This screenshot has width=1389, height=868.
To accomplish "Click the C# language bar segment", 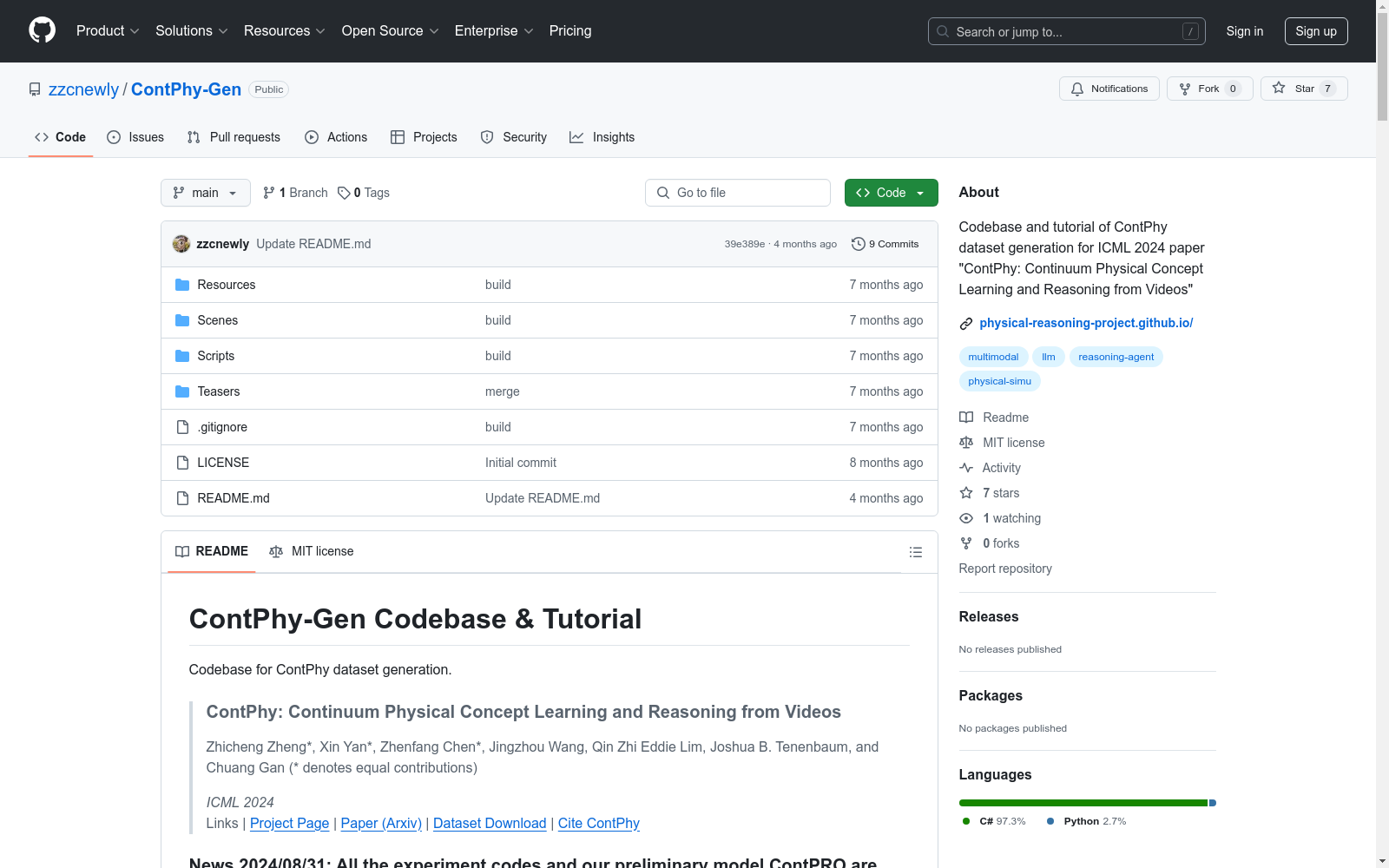I will (x=1083, y=803).
